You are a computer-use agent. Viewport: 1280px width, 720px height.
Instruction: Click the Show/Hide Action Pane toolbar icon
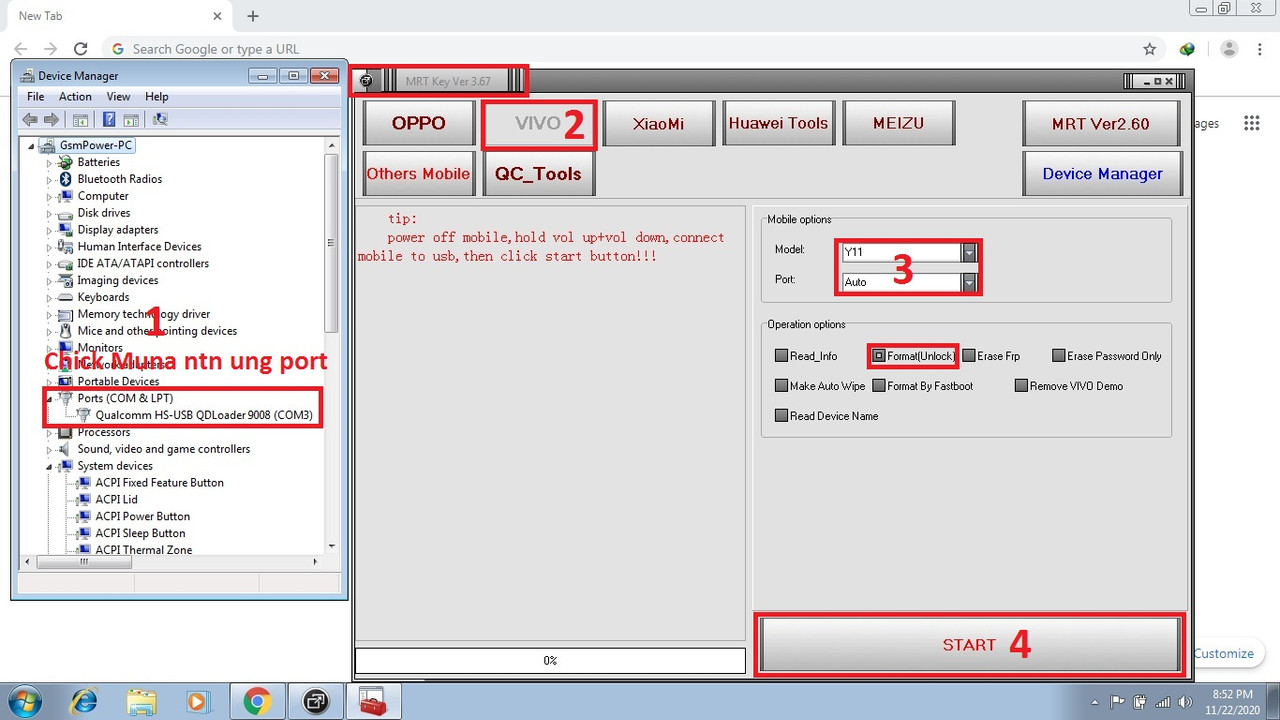[131, 120]
